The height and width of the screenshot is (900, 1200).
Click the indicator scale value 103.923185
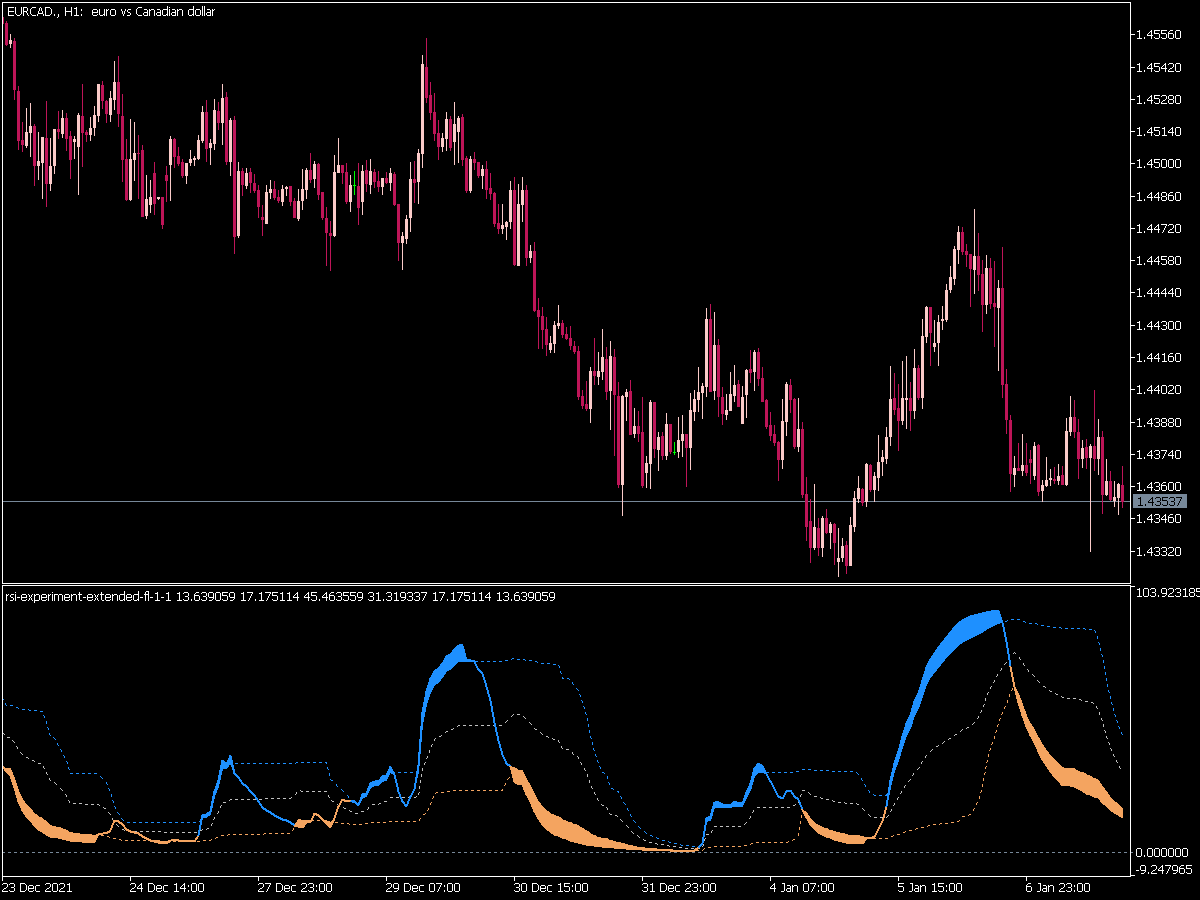1166,593
